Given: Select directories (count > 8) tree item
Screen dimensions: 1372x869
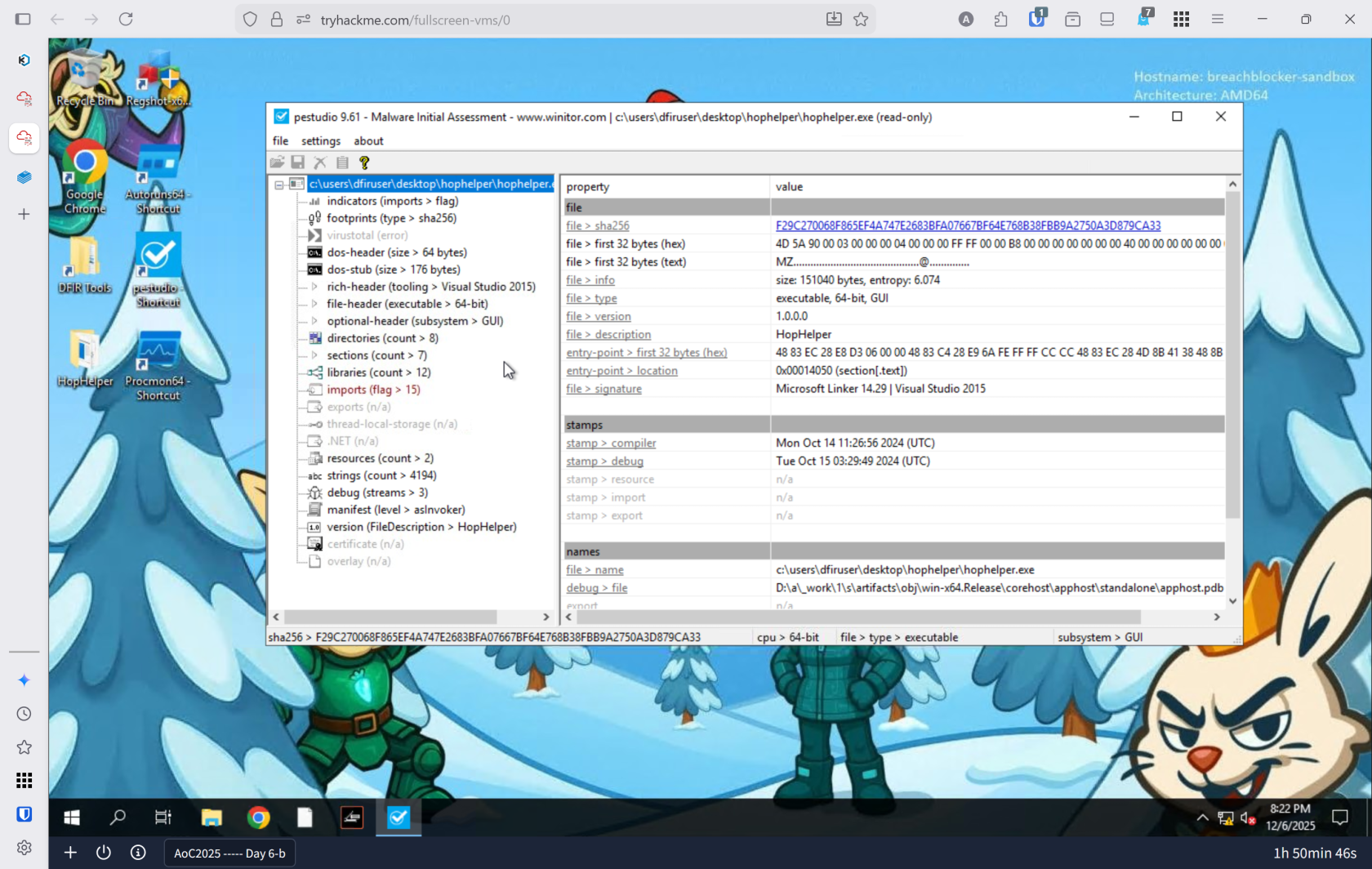Looking at the screenshot, I should 382,338.
